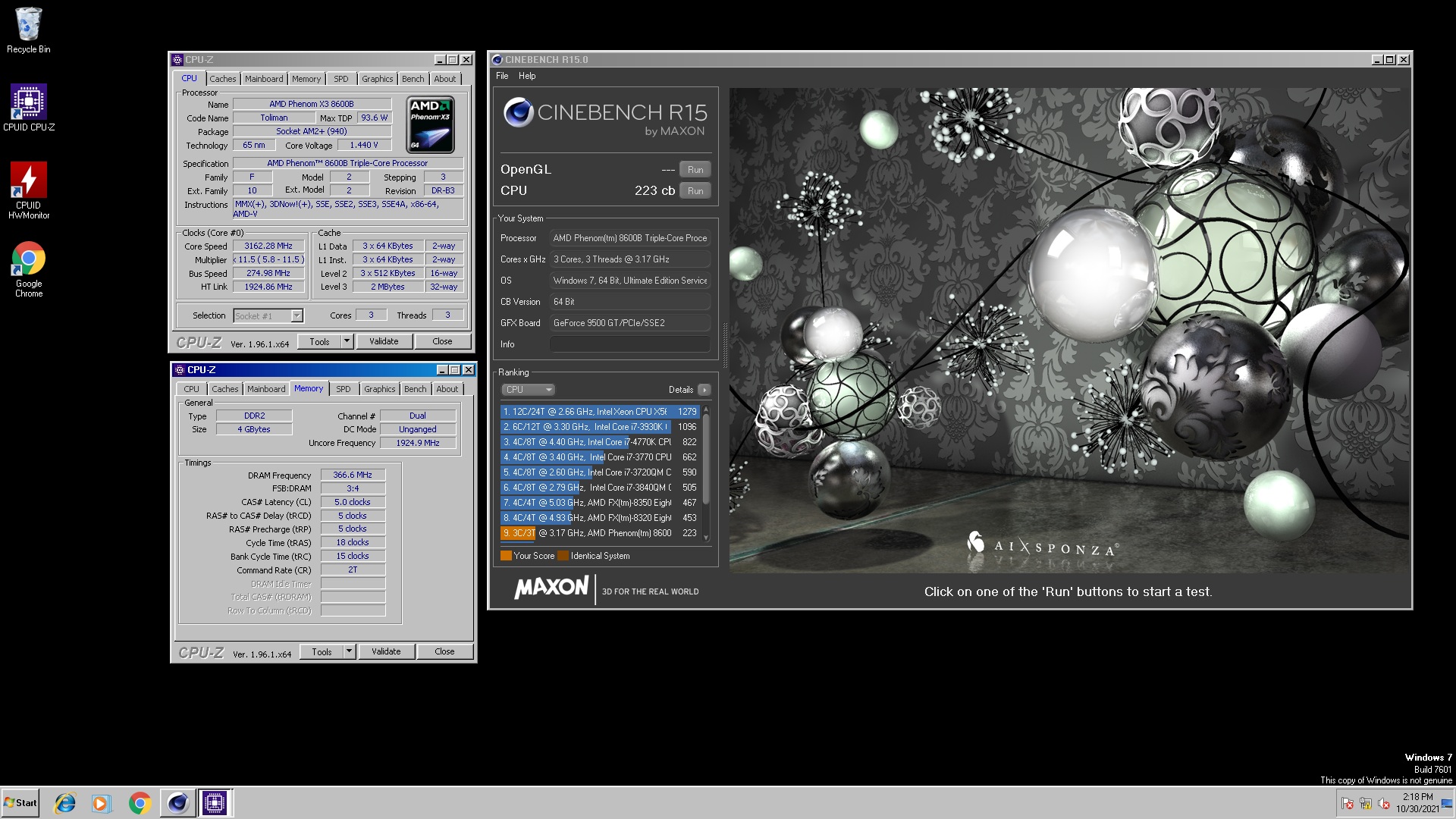
Task: Open the Caches tab in top CPU-Z window
Action: coord(222,79)
